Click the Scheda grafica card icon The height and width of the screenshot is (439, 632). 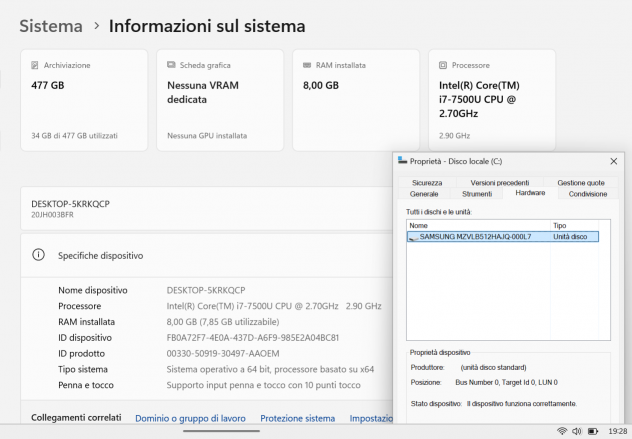click(171, 65)
